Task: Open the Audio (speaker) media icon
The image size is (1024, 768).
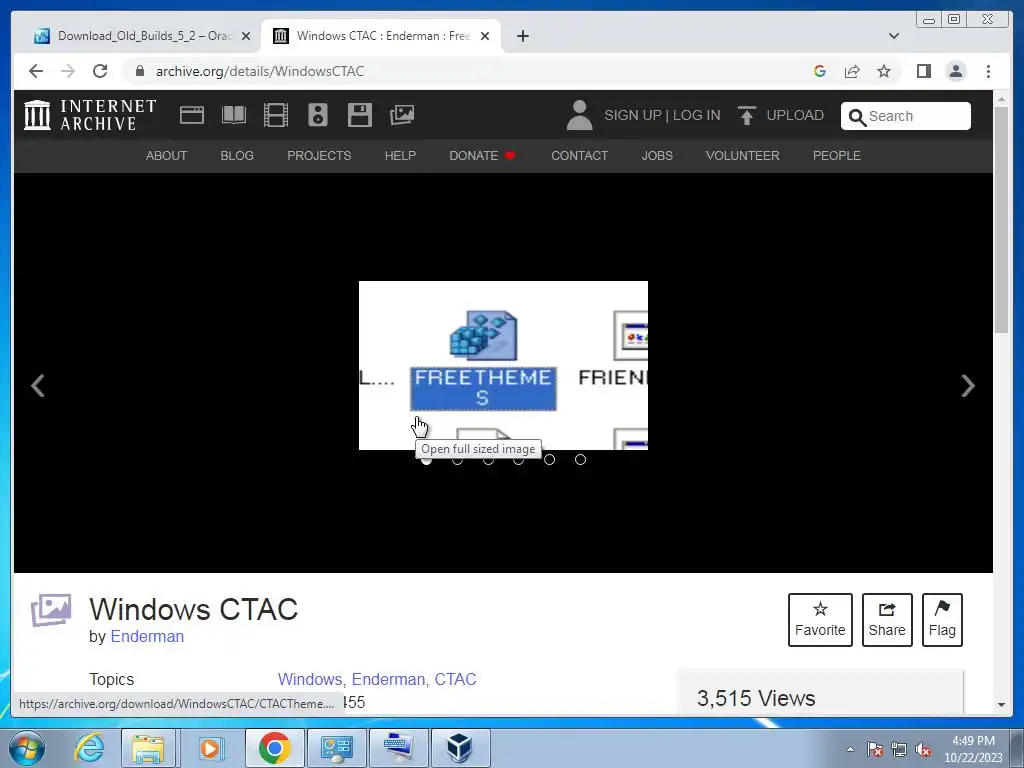Action: tap(317, 115)
